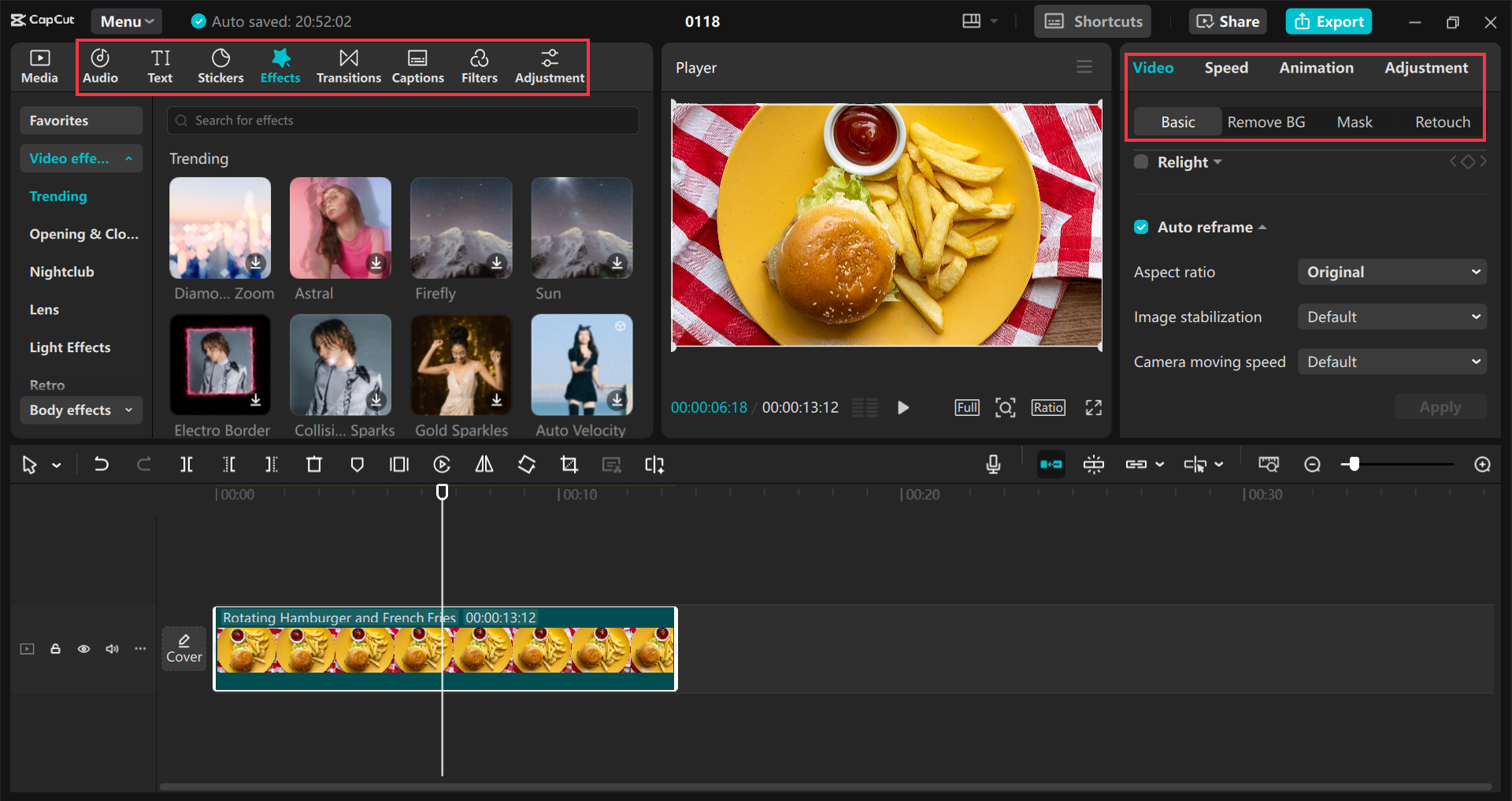The image size is (1512, 801).
Task: Click the Export button
Action: (x=1328, y=21)
